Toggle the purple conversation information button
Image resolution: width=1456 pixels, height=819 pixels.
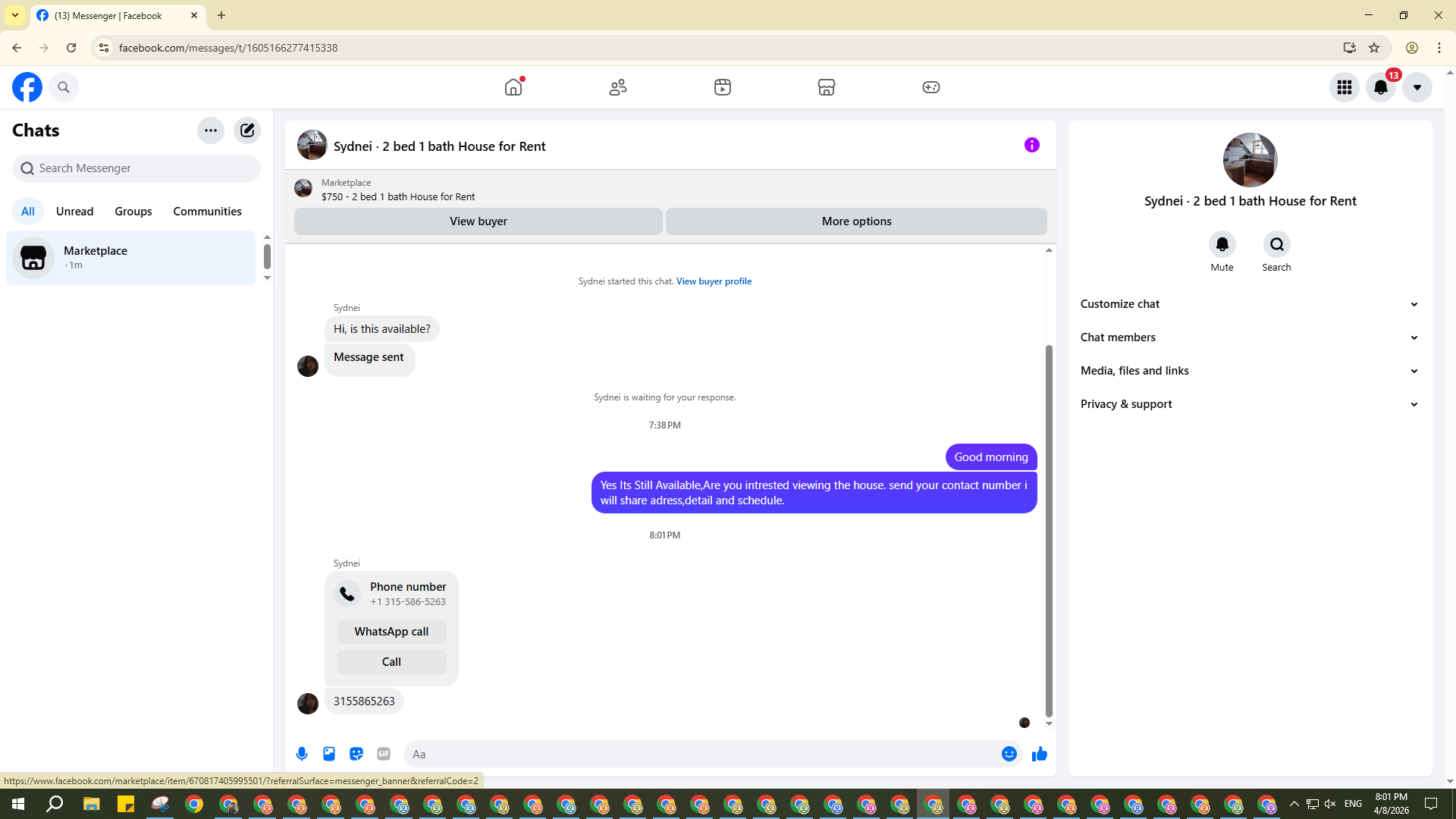pos(1032,145)
